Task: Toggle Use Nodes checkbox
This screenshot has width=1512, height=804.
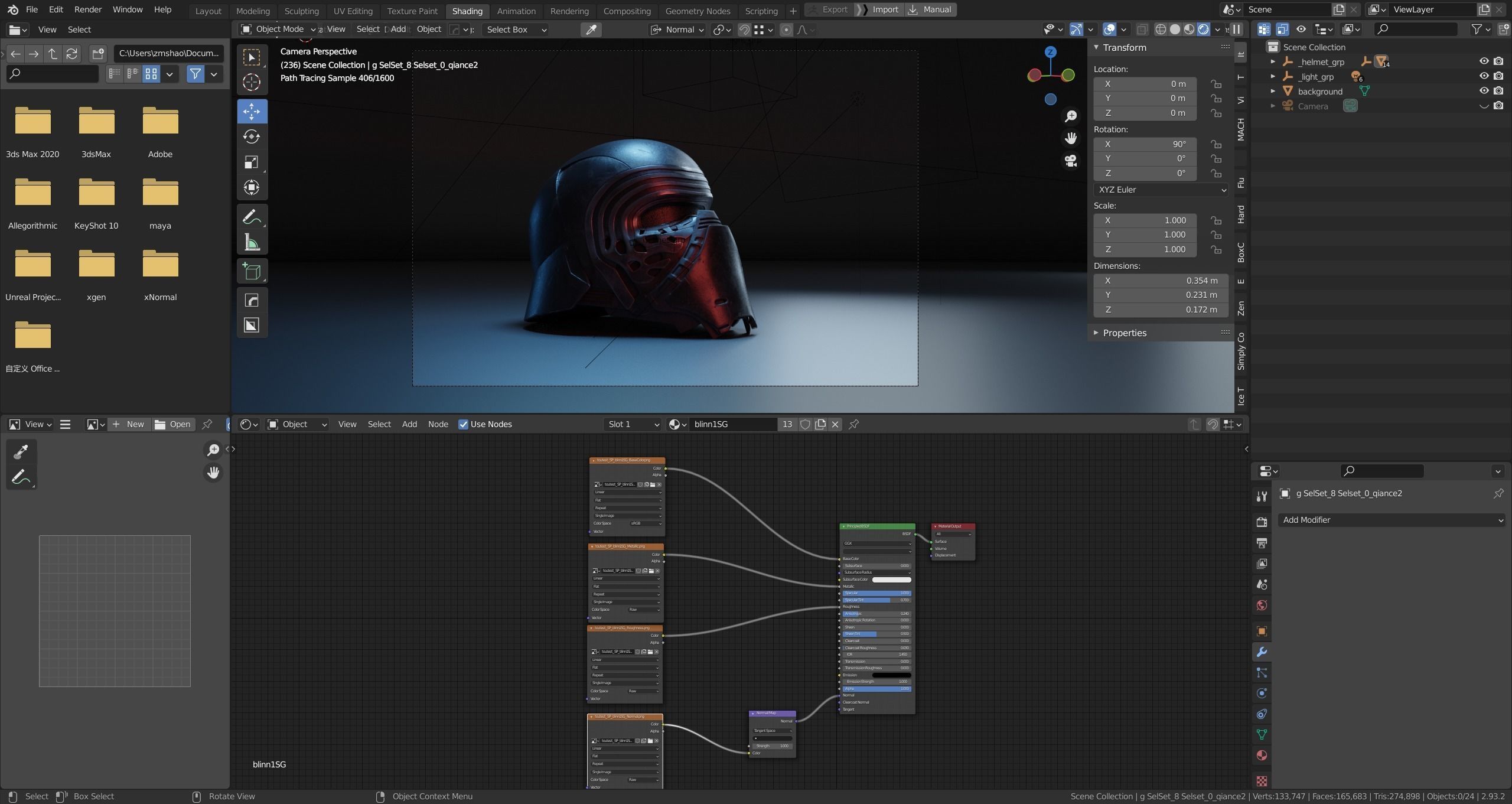Action: click(x=464, y=424)
